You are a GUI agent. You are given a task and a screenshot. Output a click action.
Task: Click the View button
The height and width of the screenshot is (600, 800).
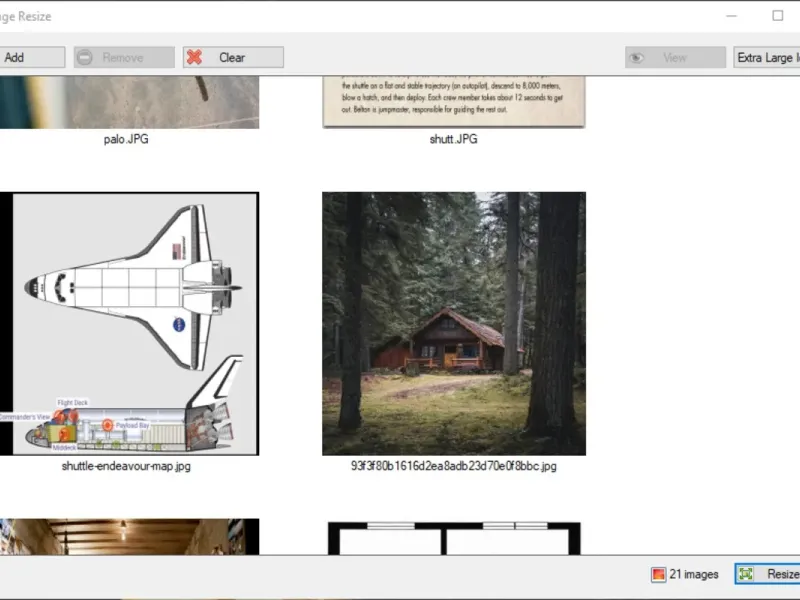(675, 57)
